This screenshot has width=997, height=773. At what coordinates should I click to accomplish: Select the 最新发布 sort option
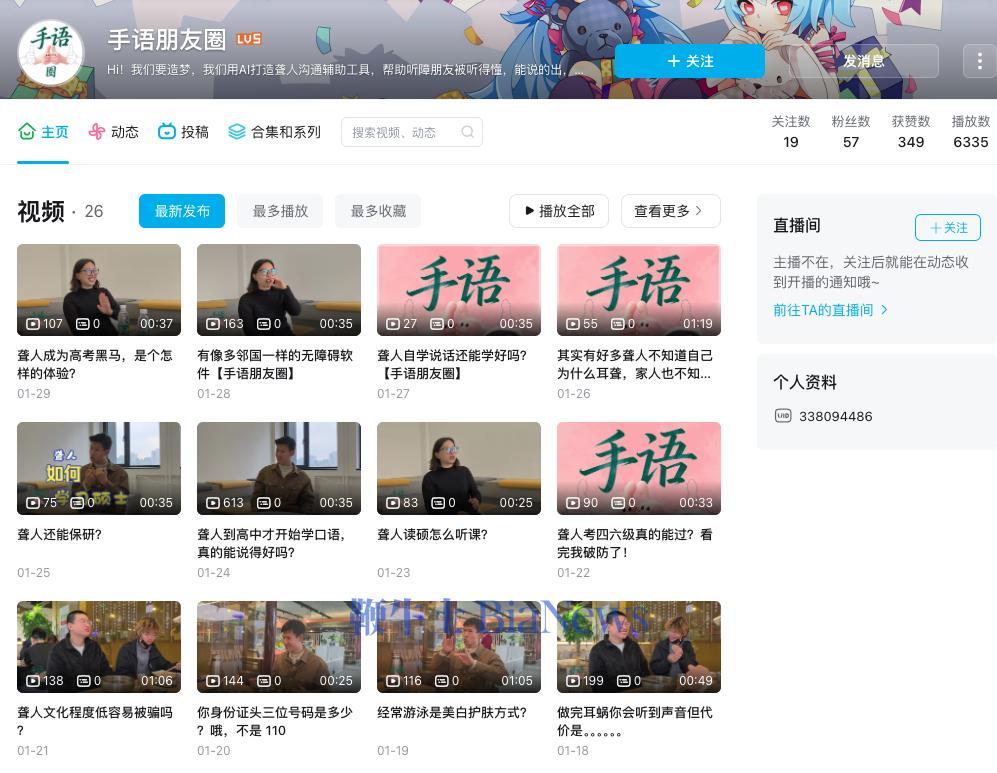click(x=182, y=211)
